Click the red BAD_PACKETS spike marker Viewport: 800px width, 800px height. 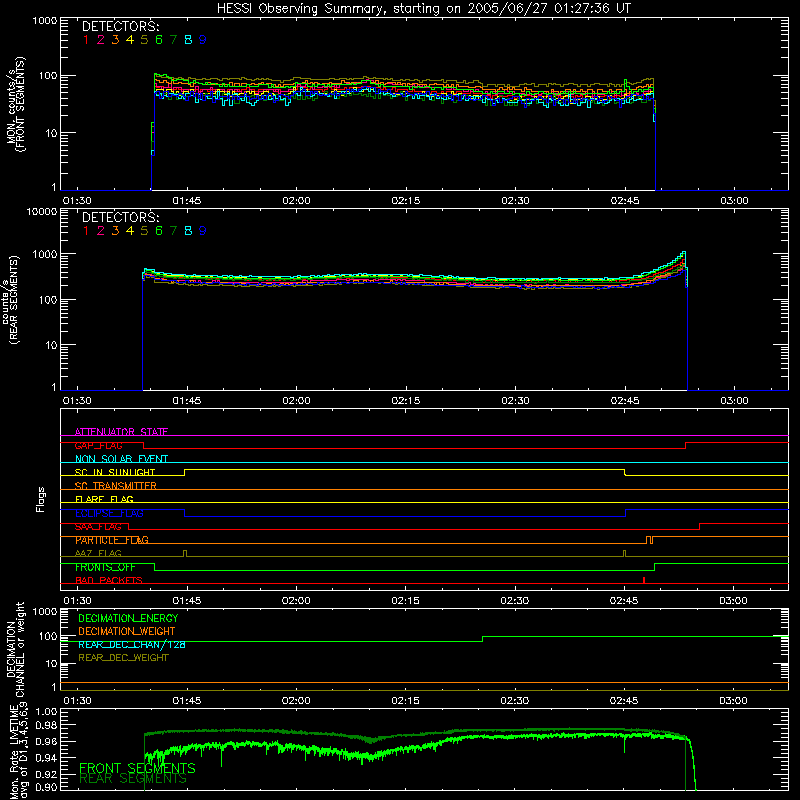(x=644, y=580)
